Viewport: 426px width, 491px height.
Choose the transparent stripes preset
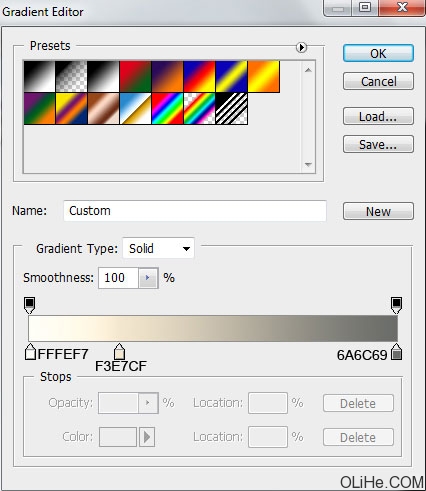[x=231, y=109]
